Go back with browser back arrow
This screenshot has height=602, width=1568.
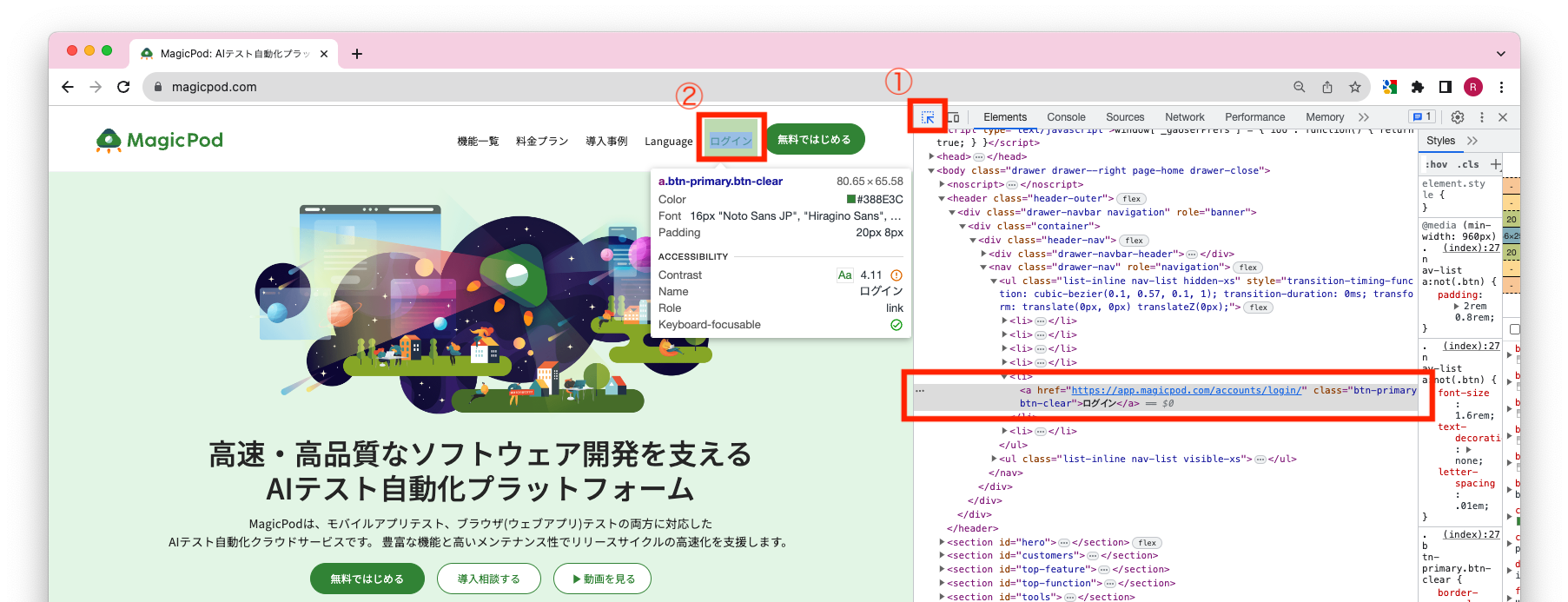[x=68, y=87]
